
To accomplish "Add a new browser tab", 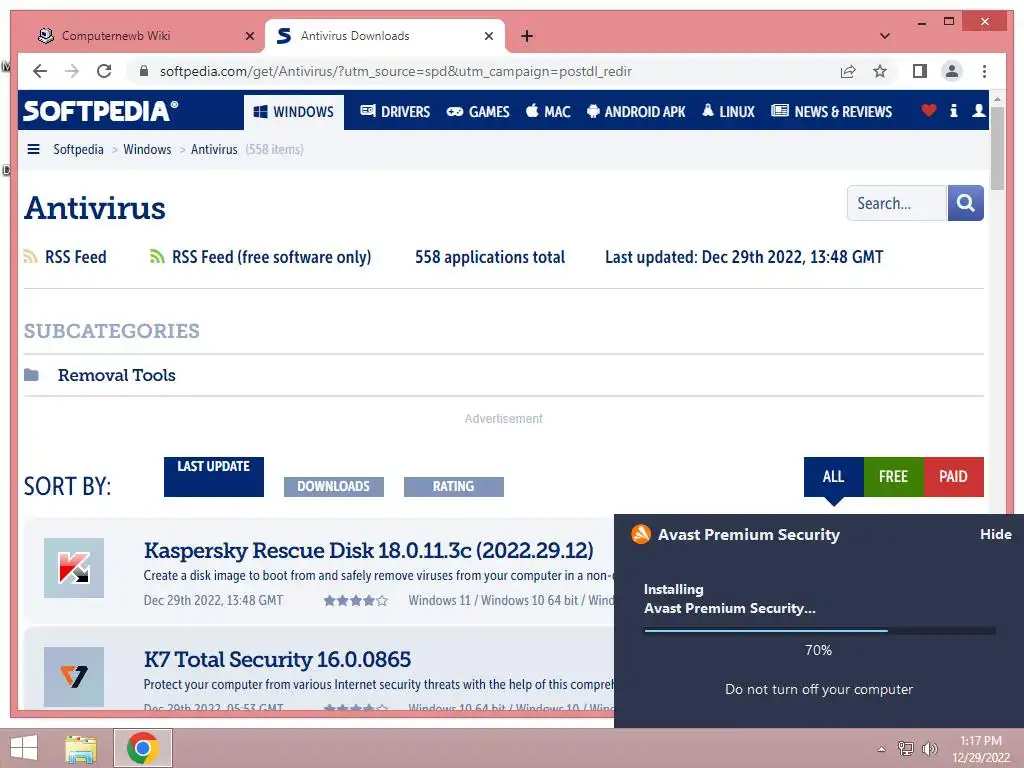I will coord(527,36).
